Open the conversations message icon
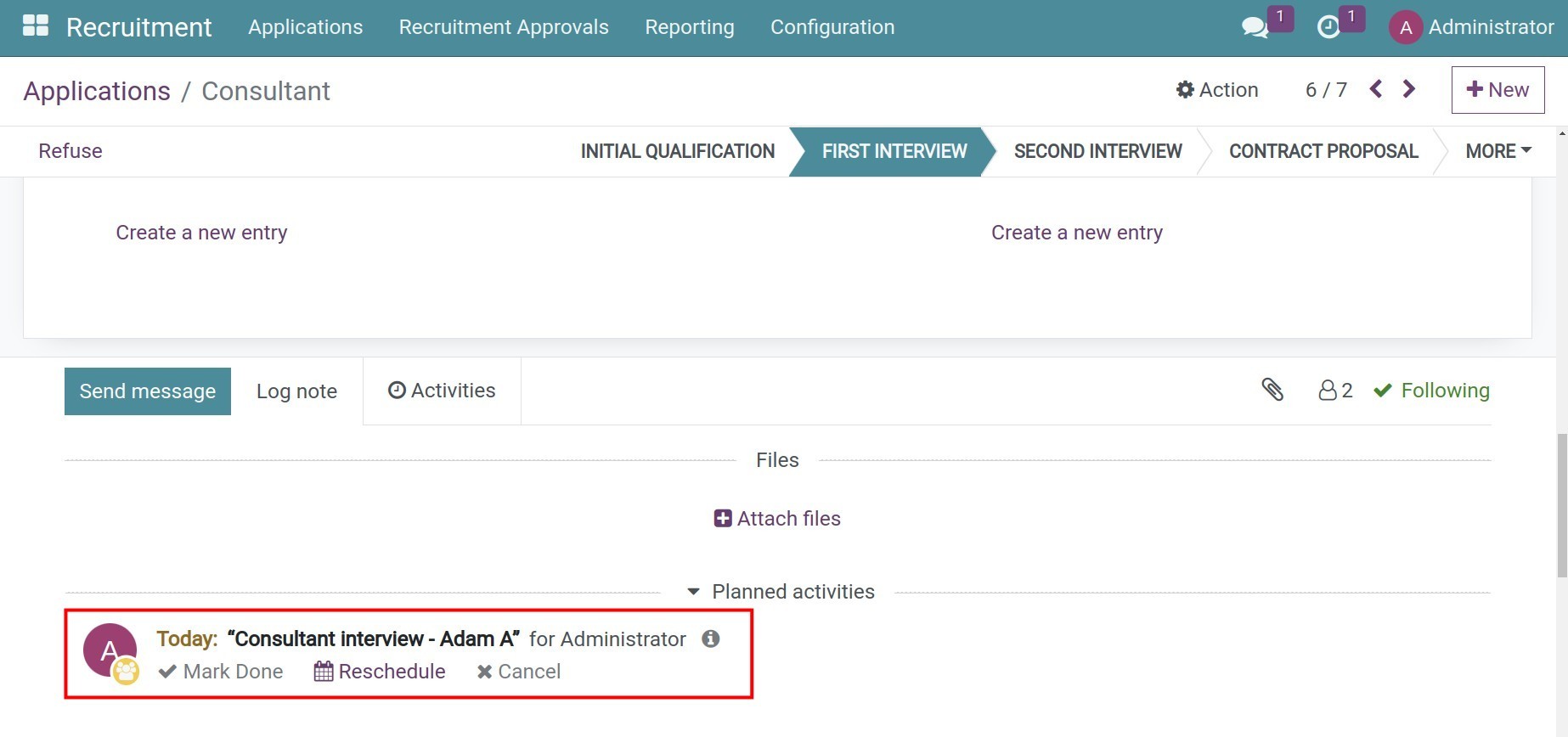 [1255, 27]
